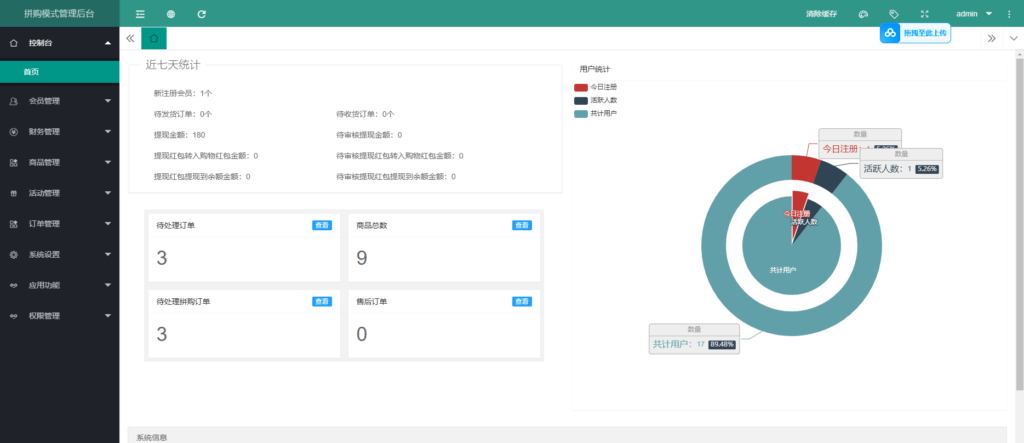The width and height of the screenshot is (1024, 443).
Task: Toggle the sidebar collapse menu icon
Action: point(140,14)
